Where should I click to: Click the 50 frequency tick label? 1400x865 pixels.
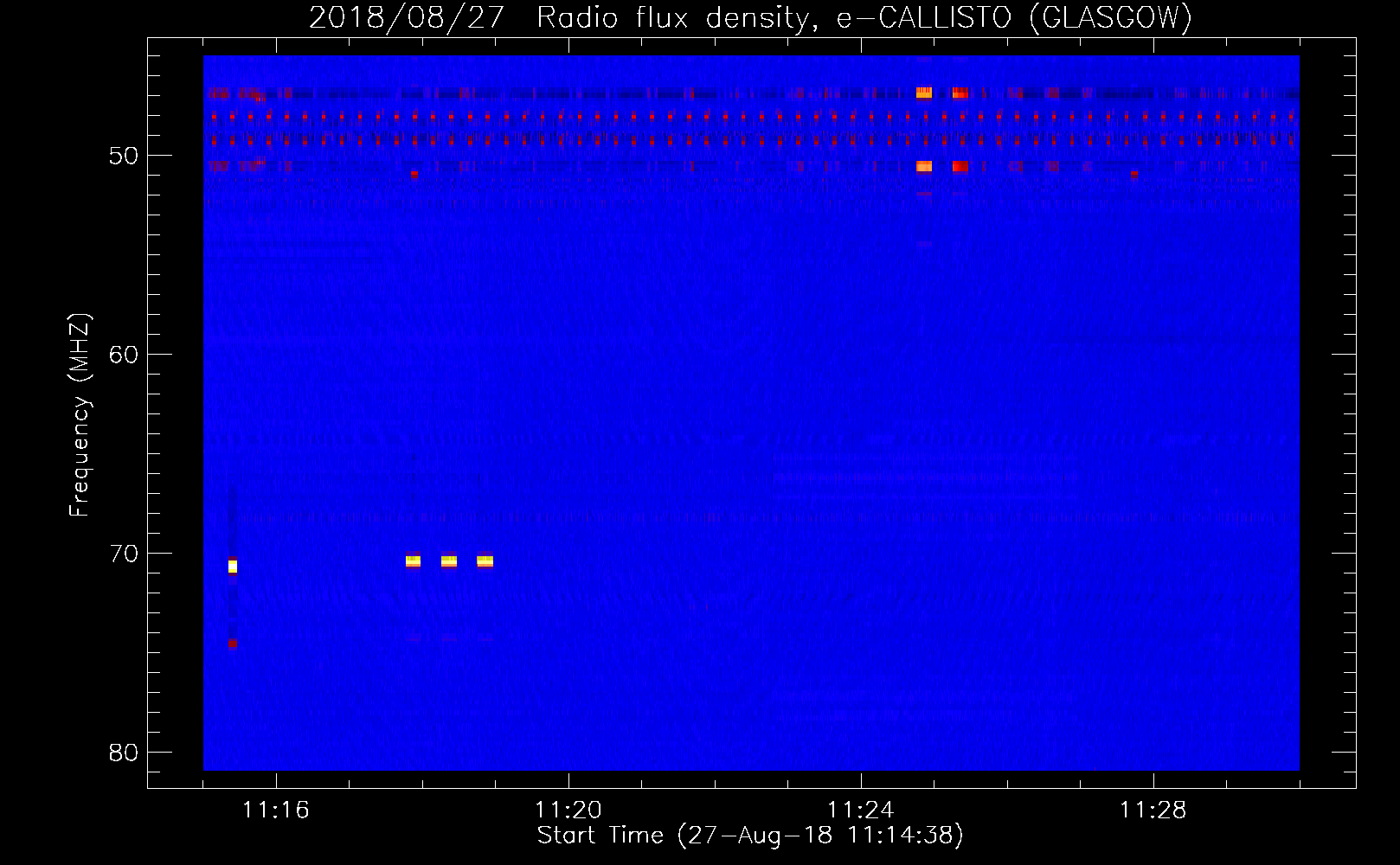click(124, 156)
